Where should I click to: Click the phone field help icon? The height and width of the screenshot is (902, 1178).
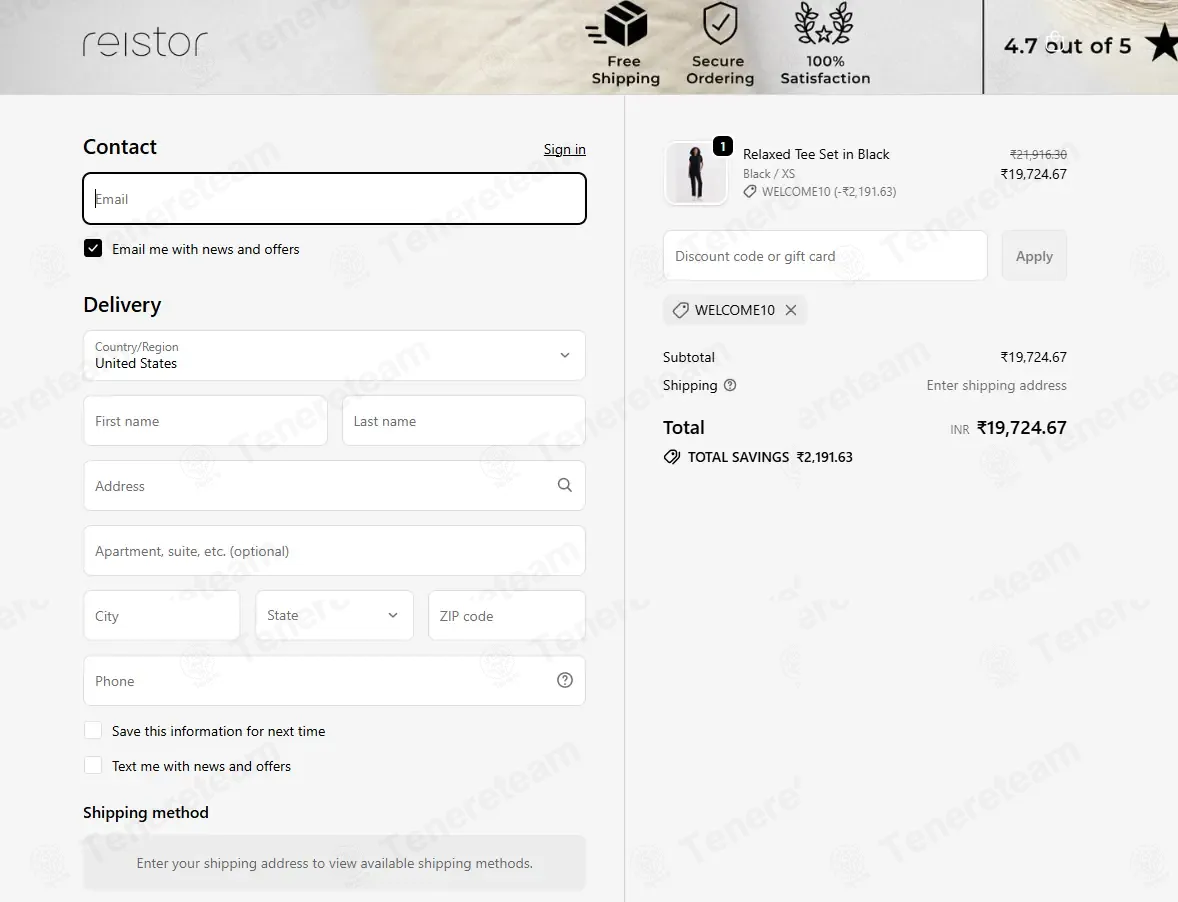click(x=565, y=680)
